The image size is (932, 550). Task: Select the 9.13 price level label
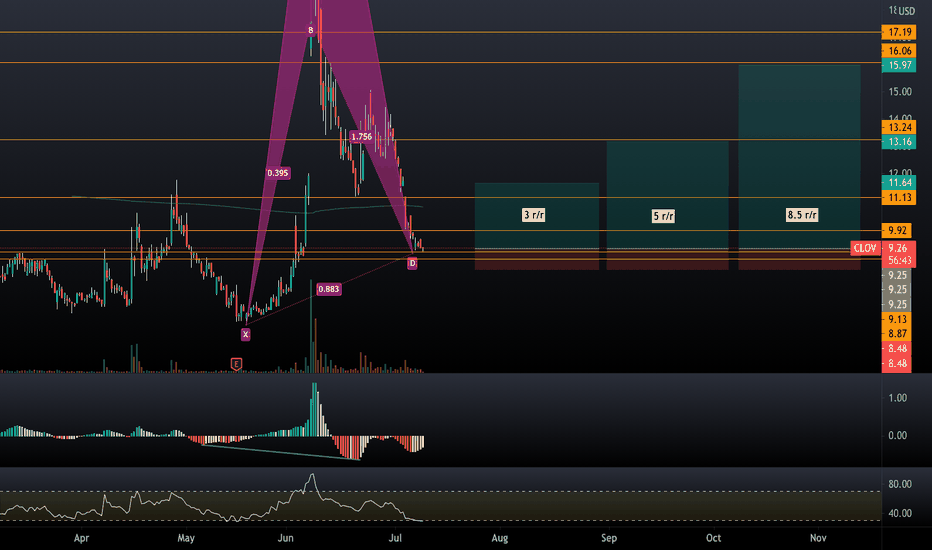click(896, 319)
